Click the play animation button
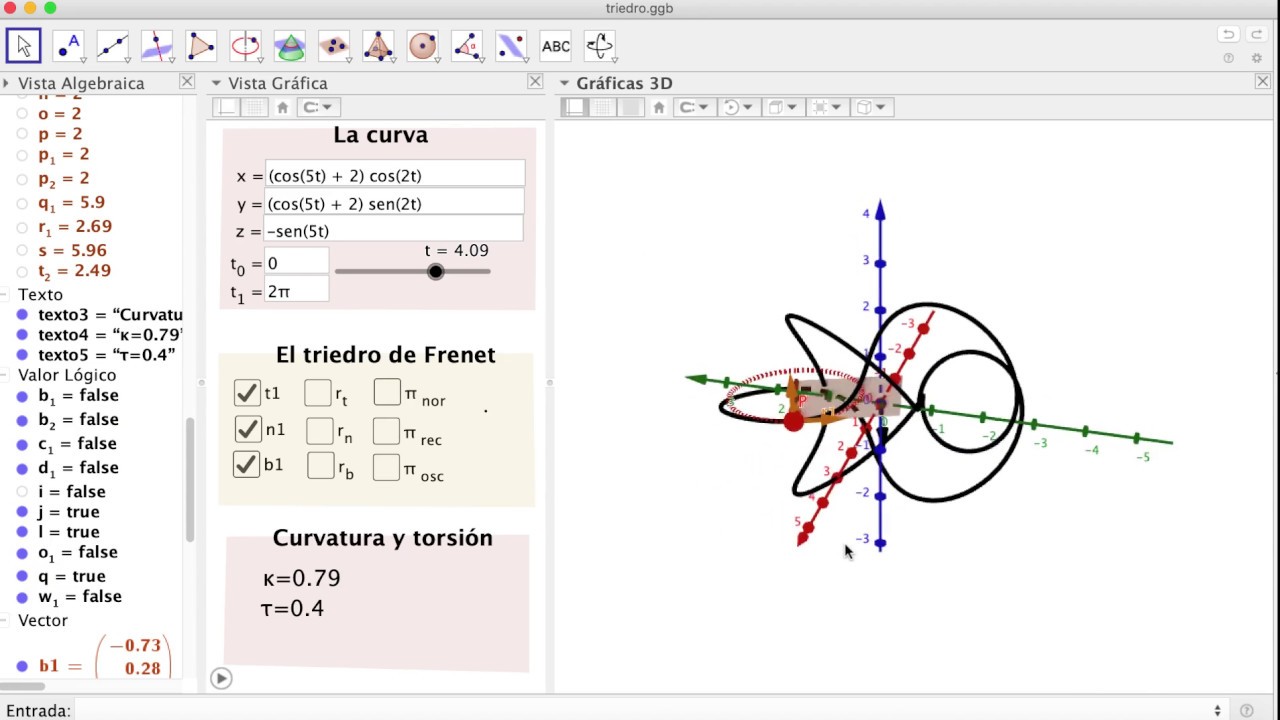 [x=221, y=678]
